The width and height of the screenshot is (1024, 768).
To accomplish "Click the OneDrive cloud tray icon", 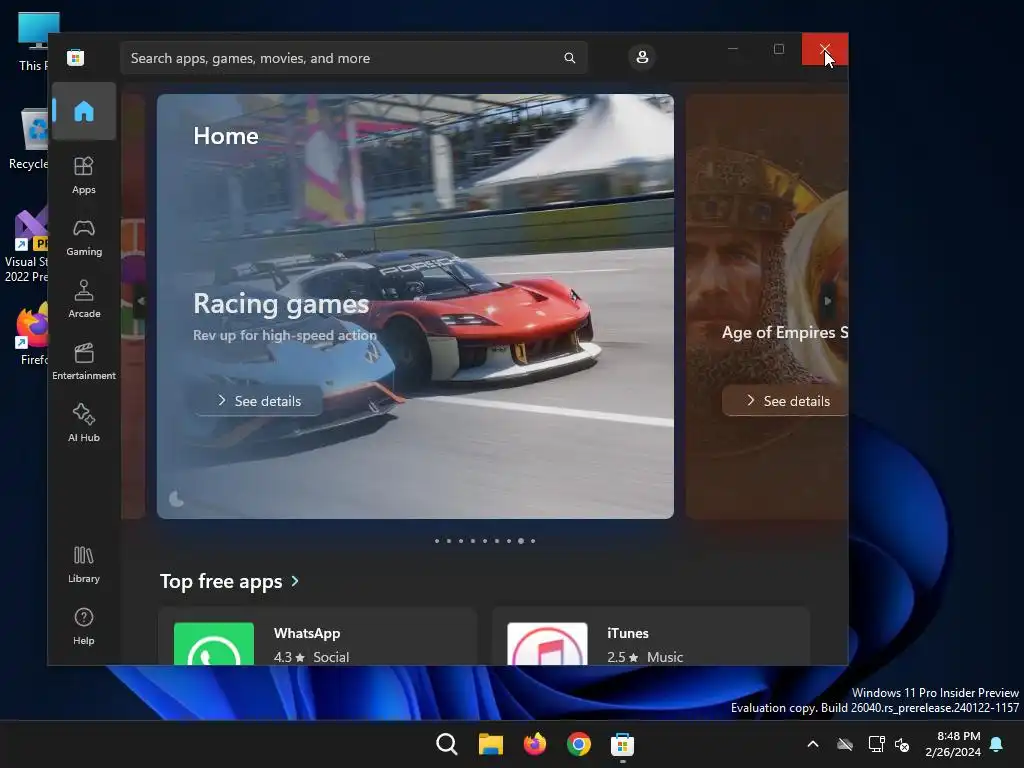I will pyautogui.click(x=845, y=744).
